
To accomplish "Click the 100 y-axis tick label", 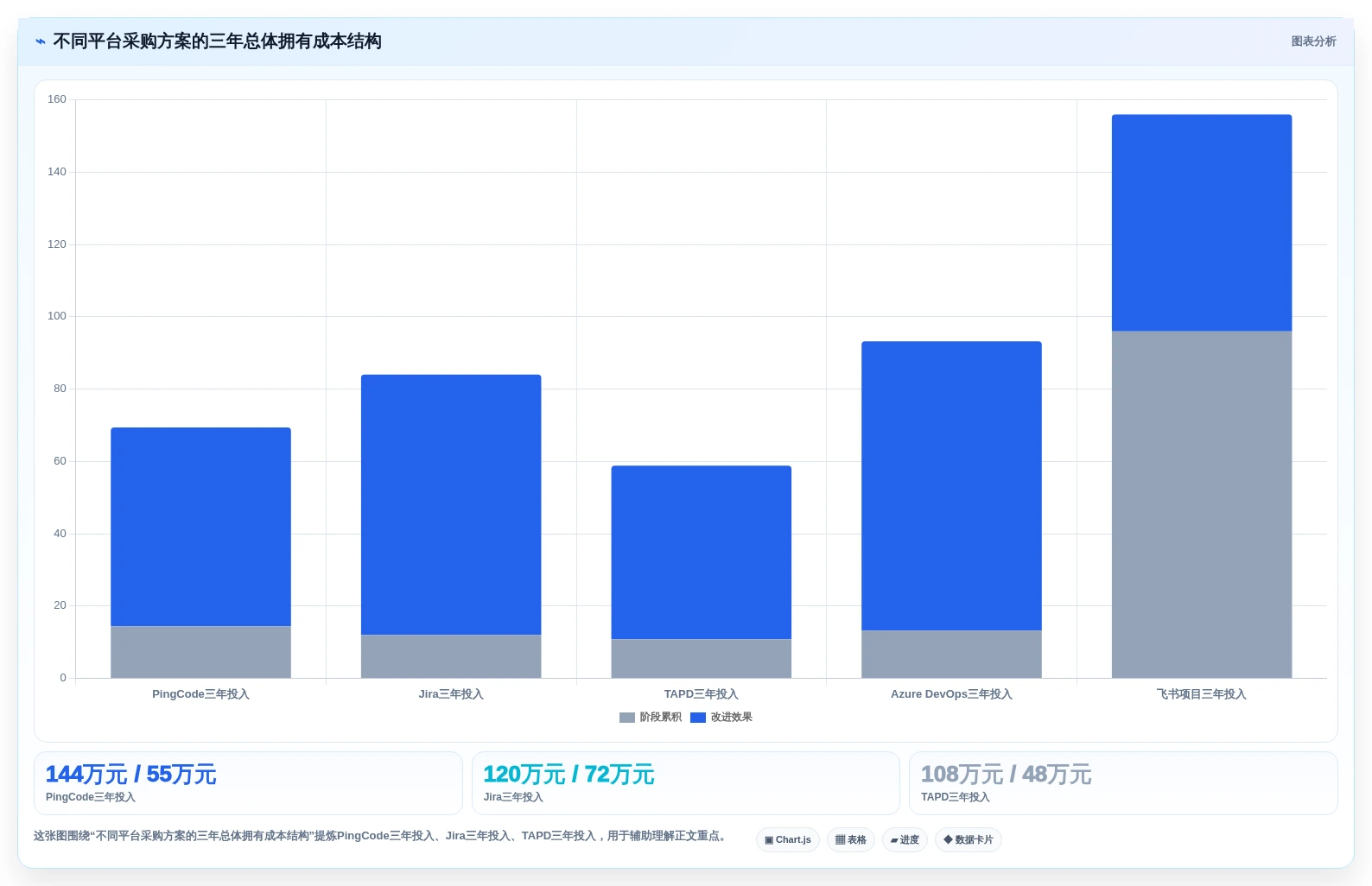I will tap(57, 316).
